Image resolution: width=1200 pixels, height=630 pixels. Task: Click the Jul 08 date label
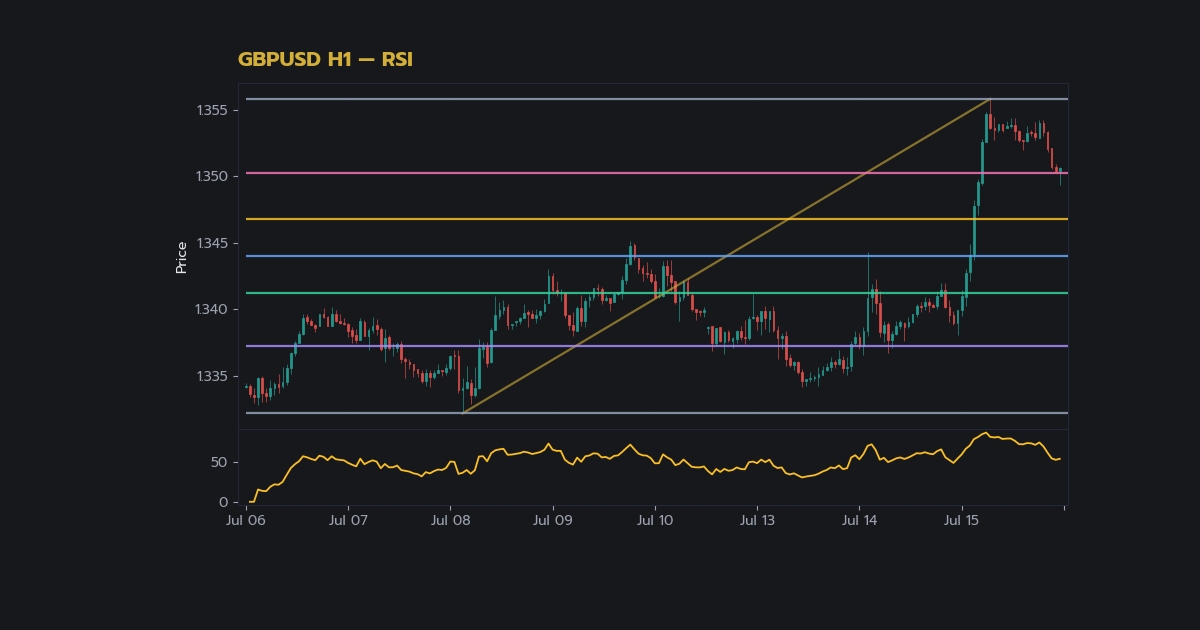point(451,520)
